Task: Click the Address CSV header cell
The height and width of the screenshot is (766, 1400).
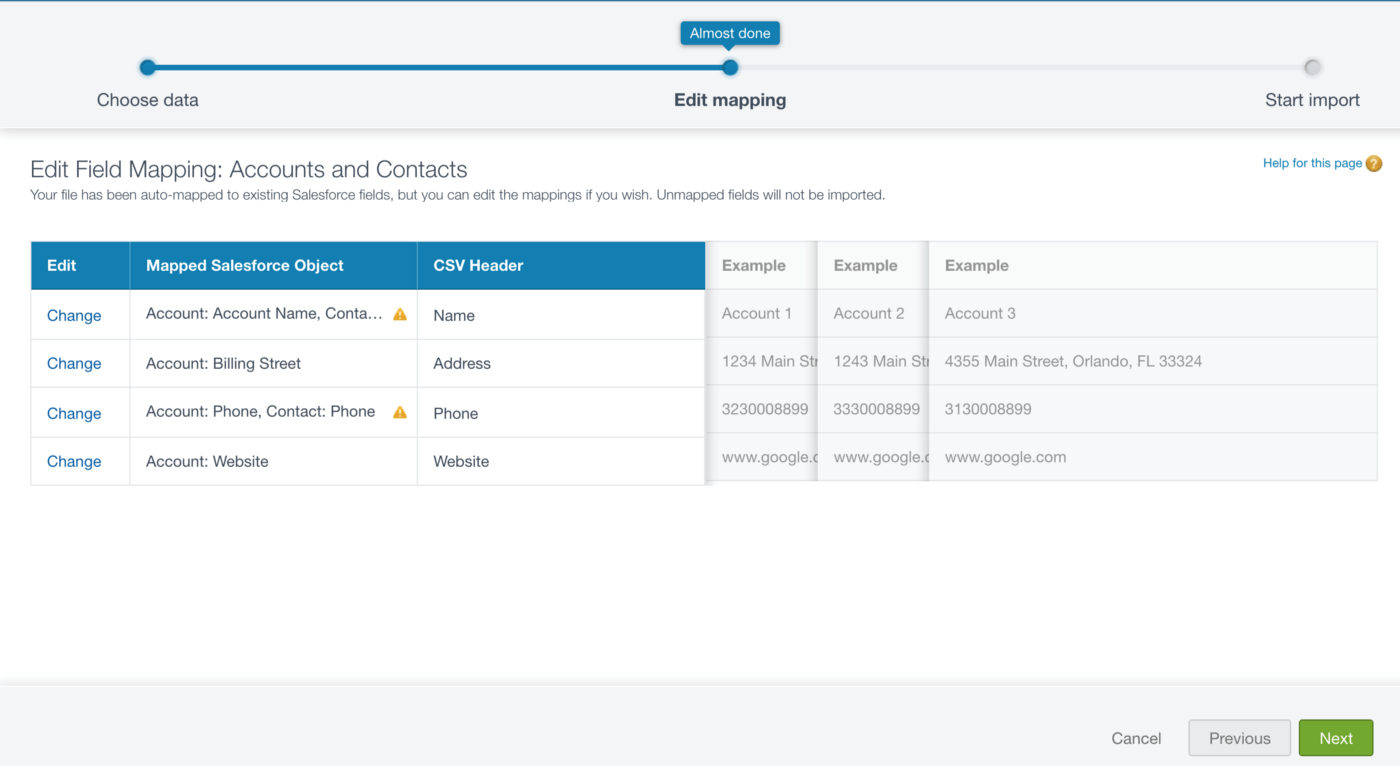Action: pos(561,363)
